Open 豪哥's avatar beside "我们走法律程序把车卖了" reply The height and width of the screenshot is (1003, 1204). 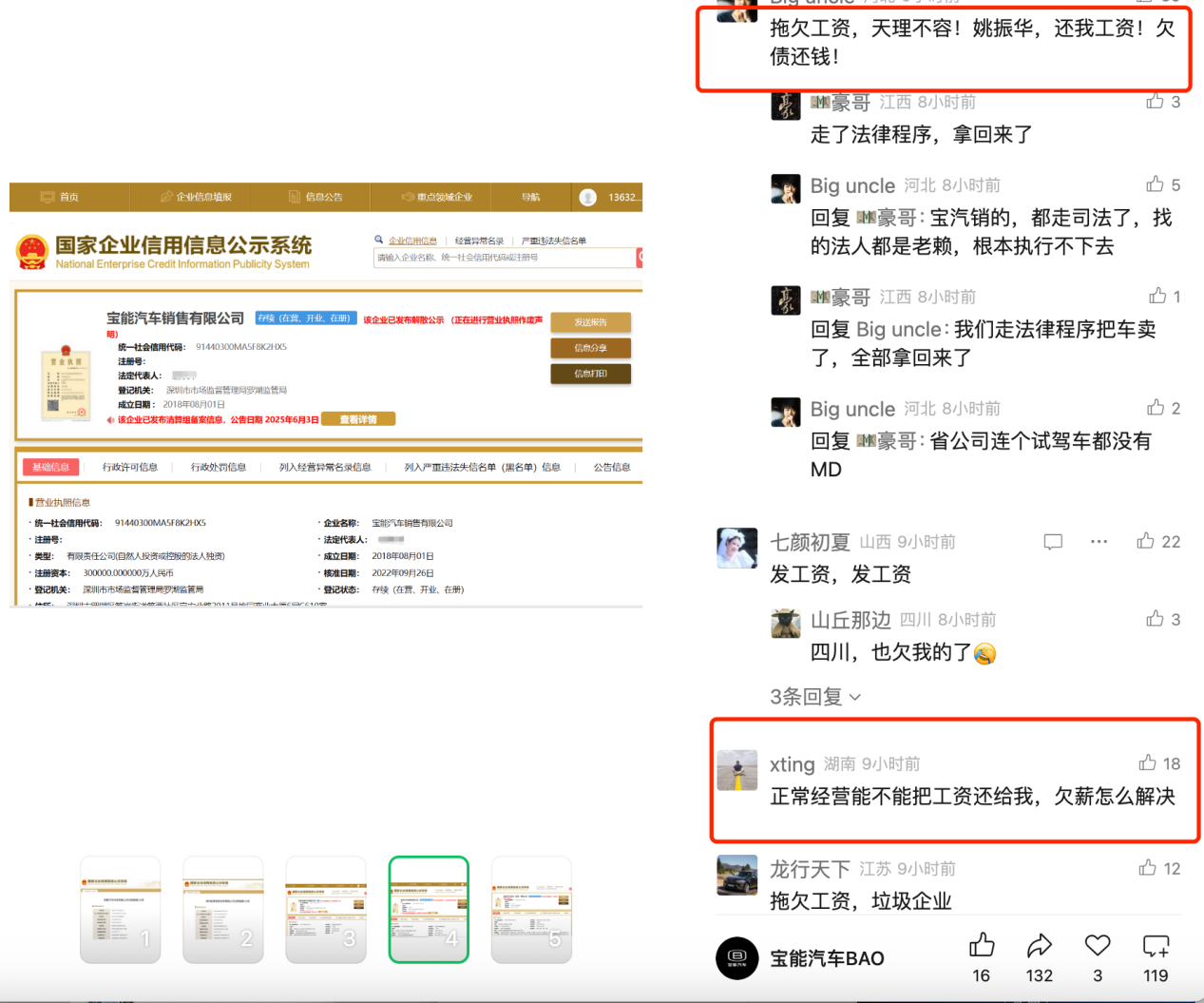point(786,299)
